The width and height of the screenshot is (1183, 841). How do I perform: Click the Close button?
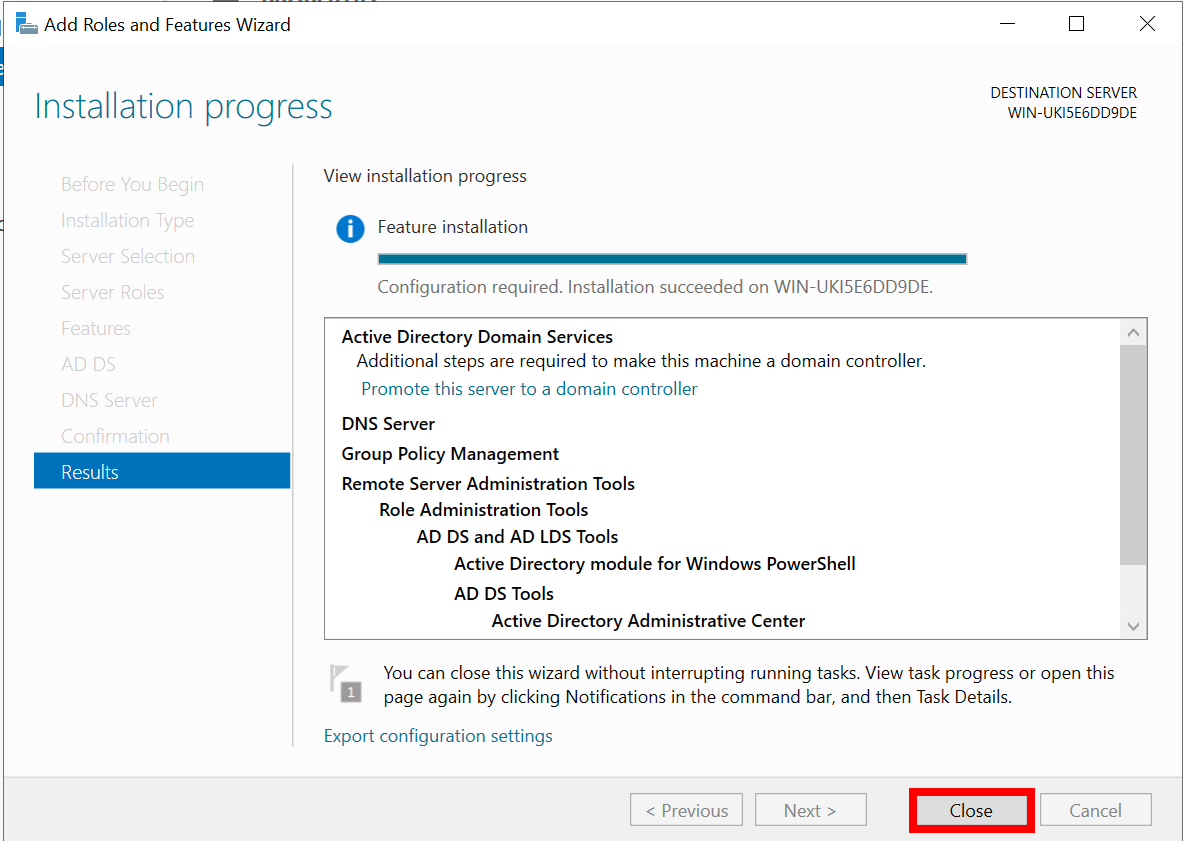tap(971, 811)
